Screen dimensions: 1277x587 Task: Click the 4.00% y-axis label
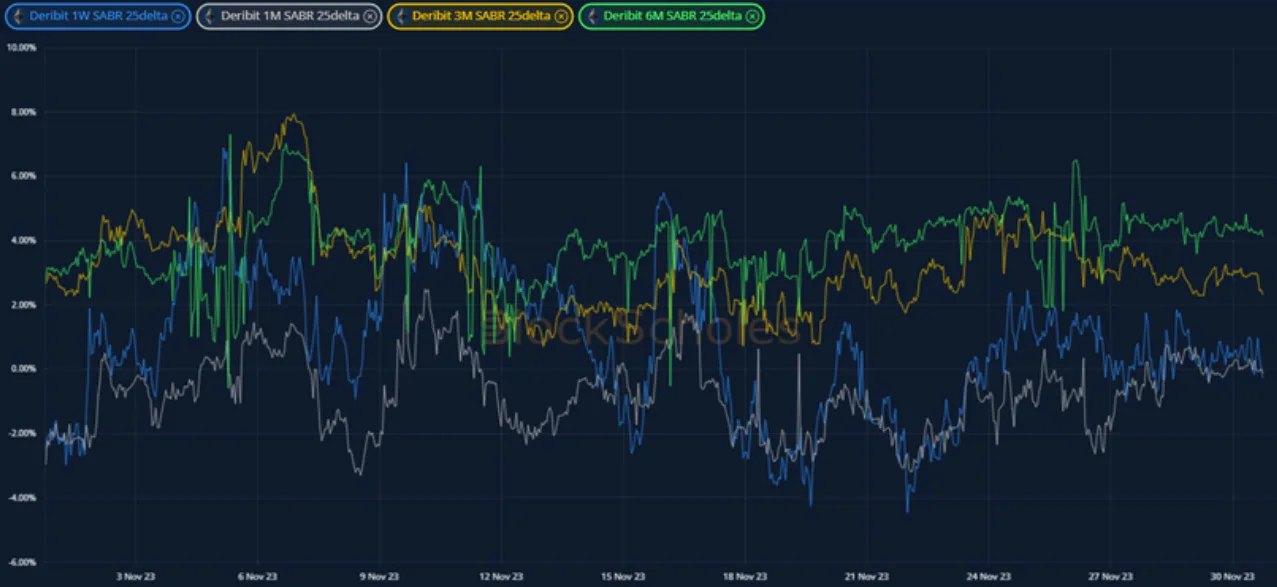coord(23,240)
